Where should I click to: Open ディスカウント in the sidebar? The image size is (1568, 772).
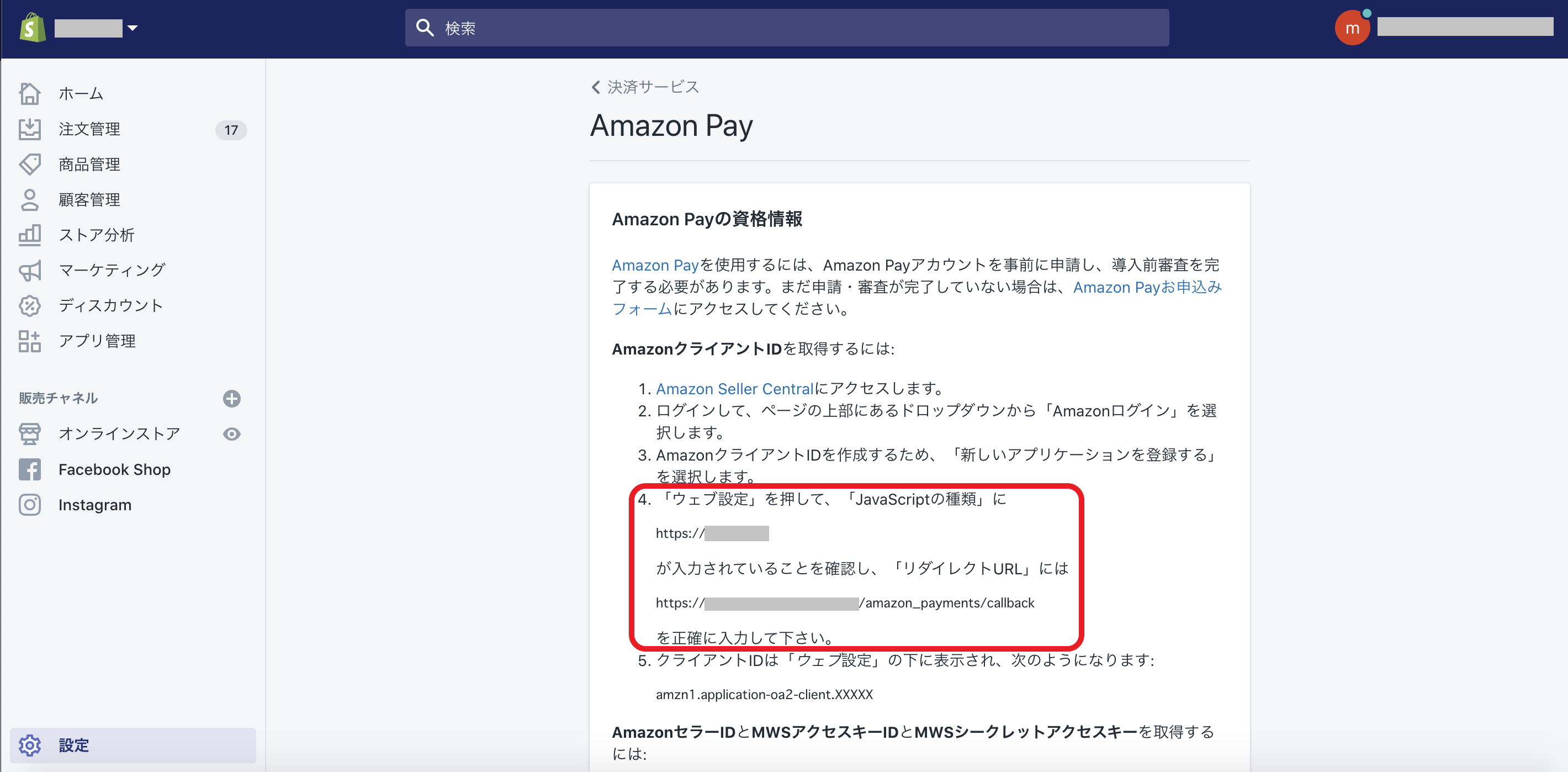point(111,305)
